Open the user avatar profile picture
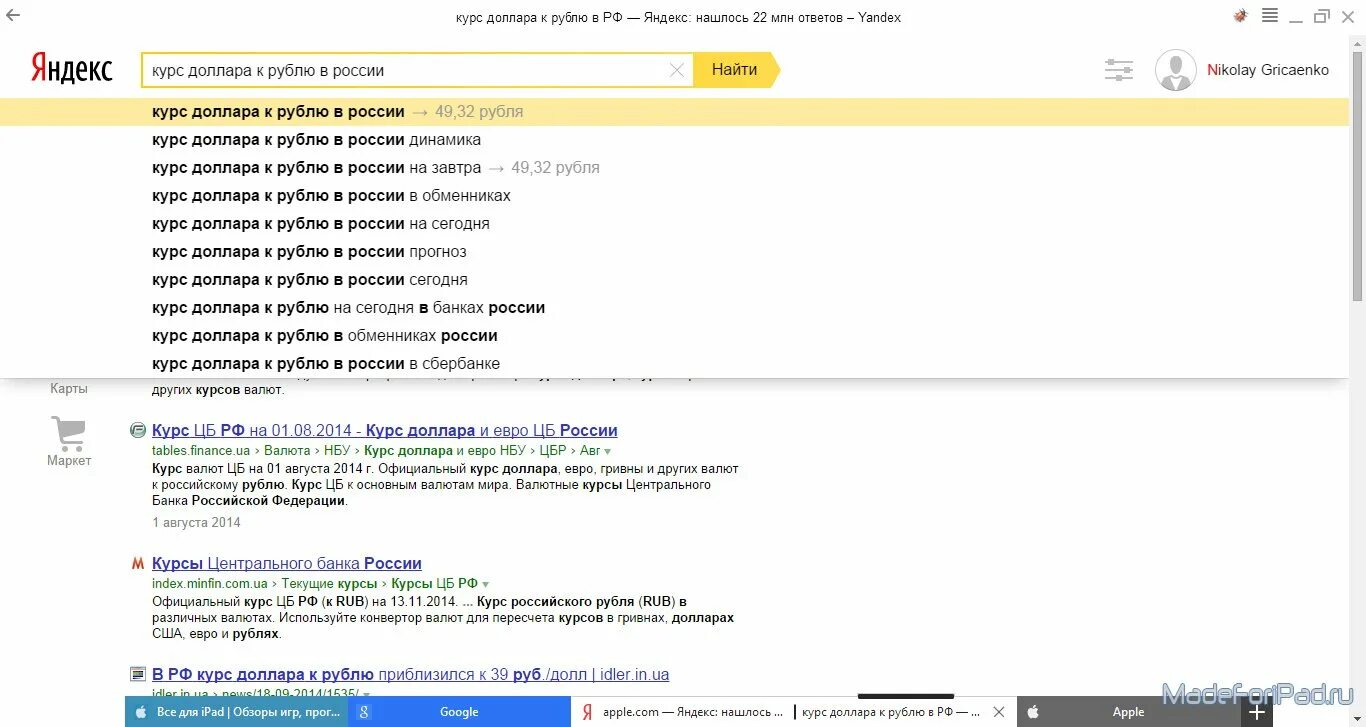The height and width of the screenshot is (727, 1366). click(x=1175, y=70)
